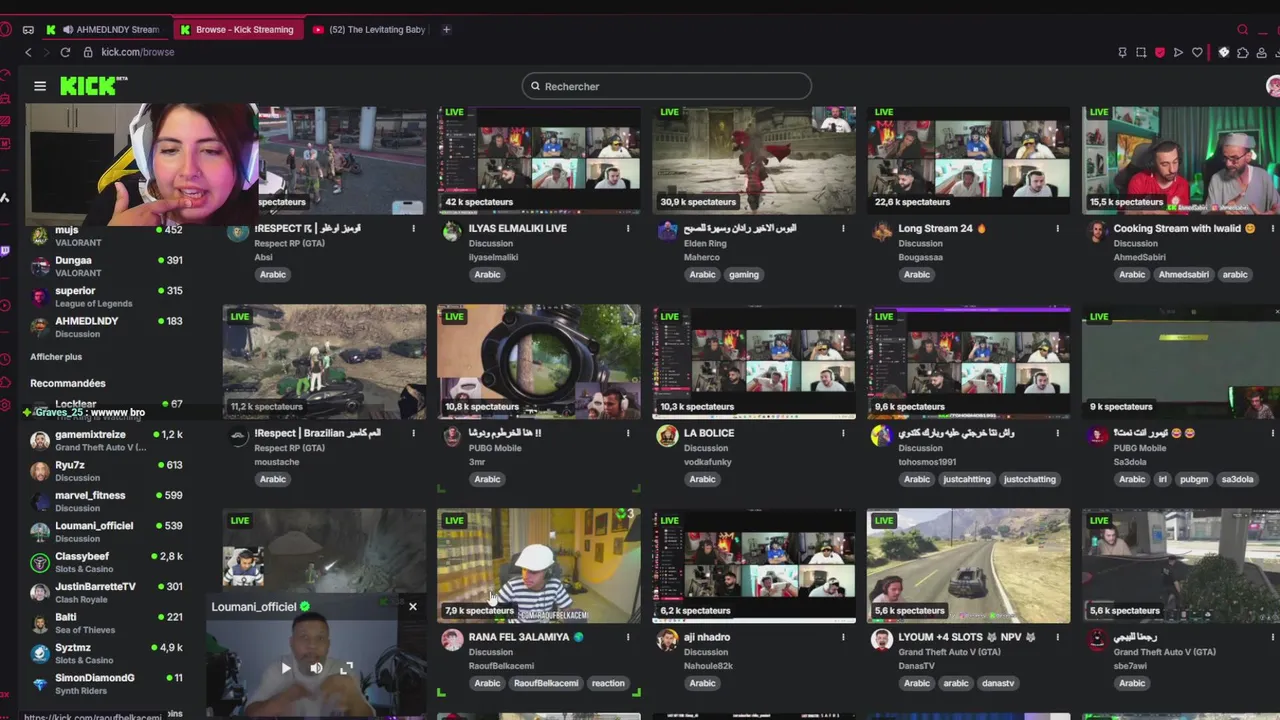
Task: Open options for !Respect | Brazilian stream
Action: click(413, 433)
